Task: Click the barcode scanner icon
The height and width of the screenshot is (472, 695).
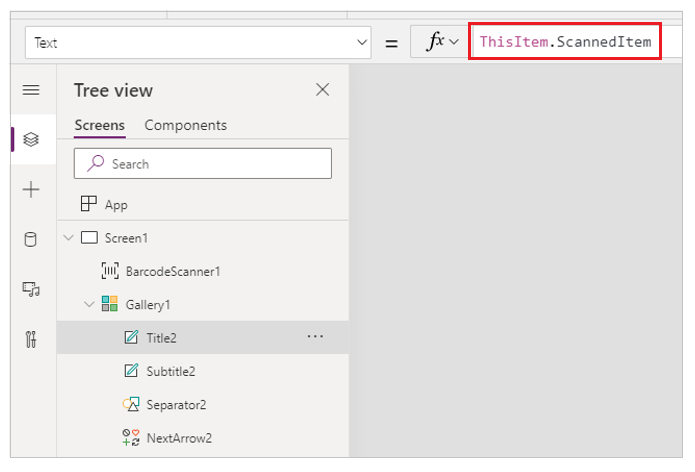Action: [110, 270]
